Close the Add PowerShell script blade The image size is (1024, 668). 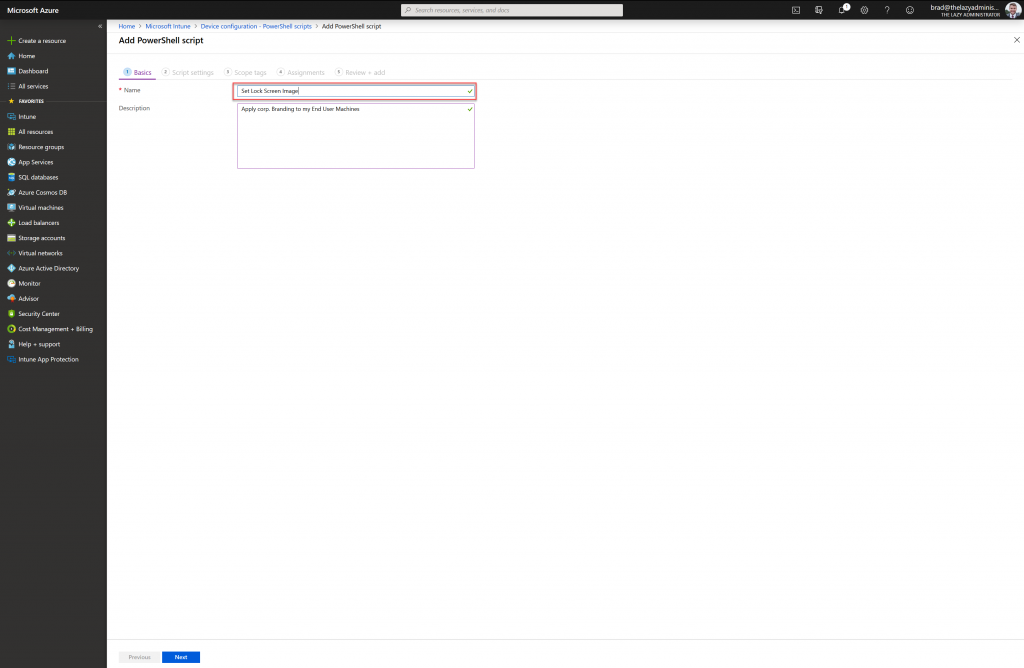[x=1017, y=40]
